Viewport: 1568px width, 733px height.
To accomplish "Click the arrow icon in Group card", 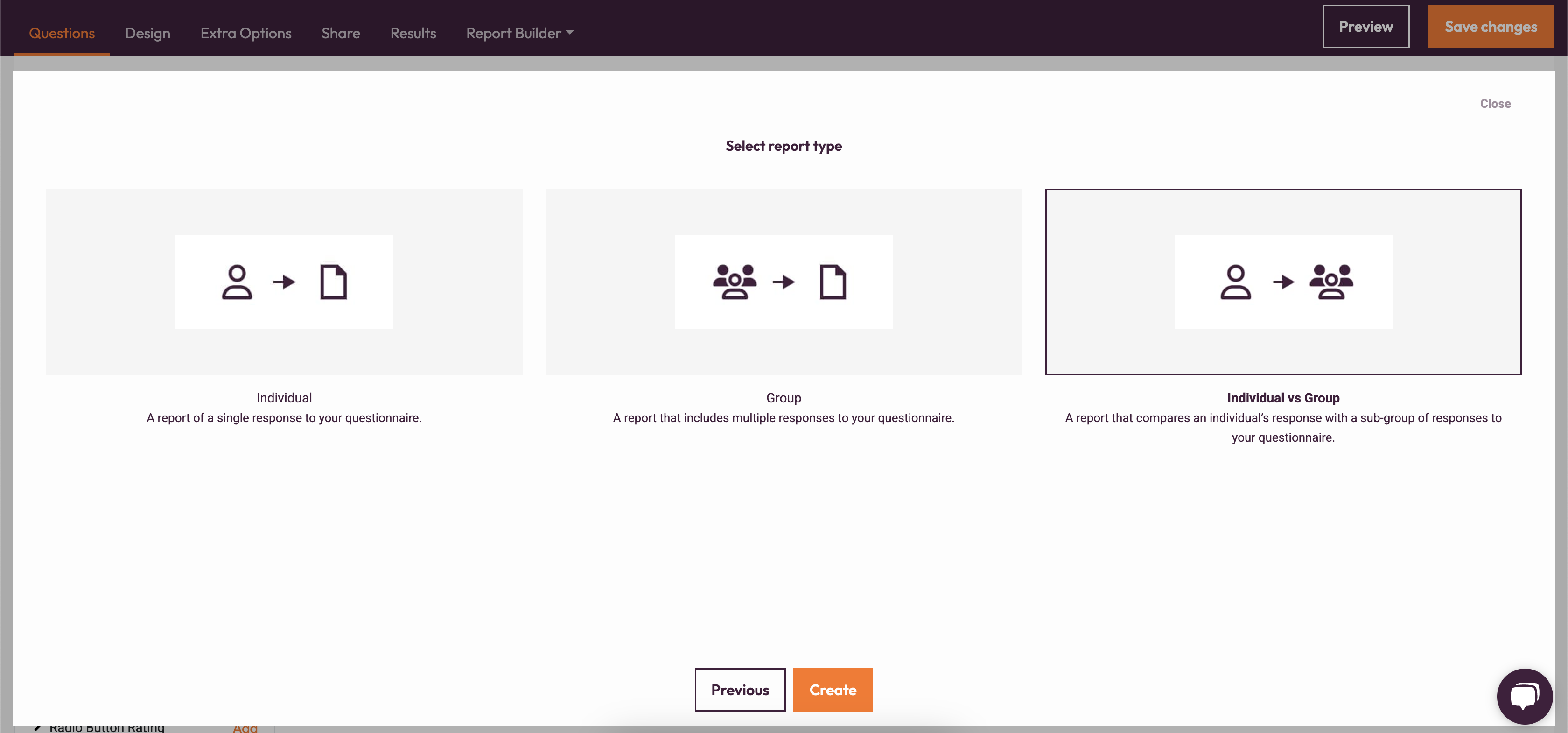I will pos(784,282).
